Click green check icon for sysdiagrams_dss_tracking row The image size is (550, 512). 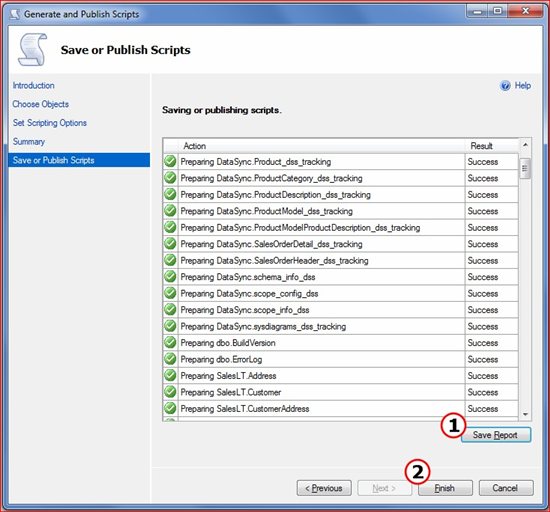170,326
